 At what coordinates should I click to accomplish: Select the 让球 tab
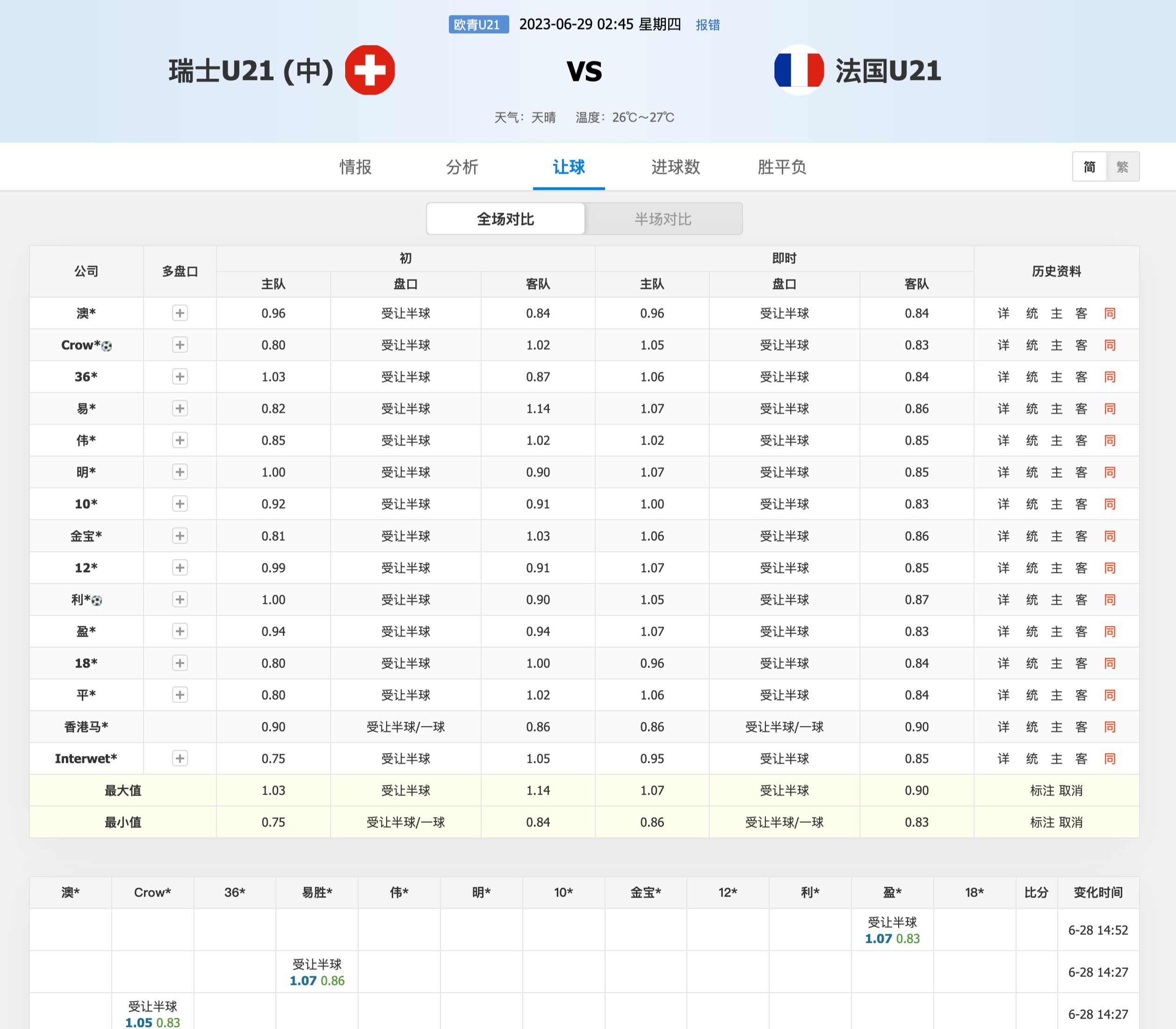coord(569,167)
